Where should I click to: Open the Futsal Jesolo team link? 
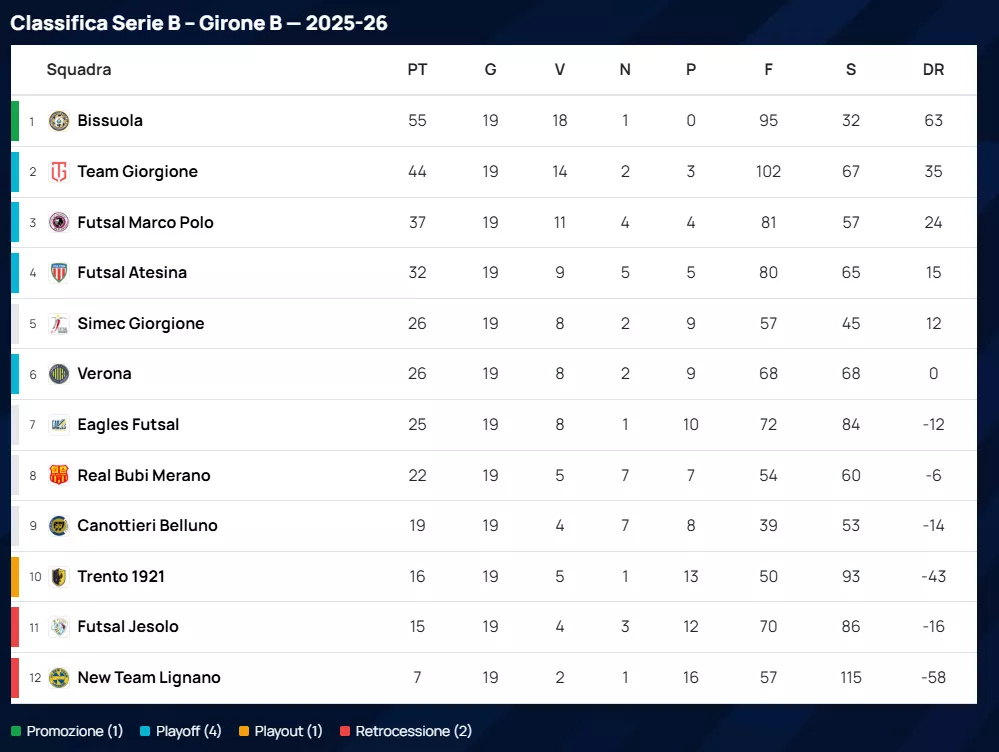click(x=128, y=627)
